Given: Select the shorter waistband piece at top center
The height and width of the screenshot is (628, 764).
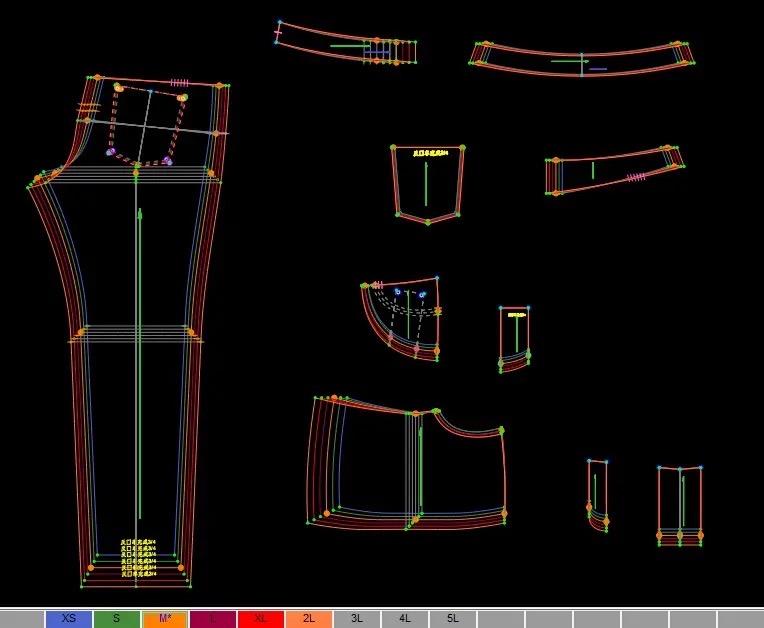Looking at the screenshot, I should click(345, 45).
